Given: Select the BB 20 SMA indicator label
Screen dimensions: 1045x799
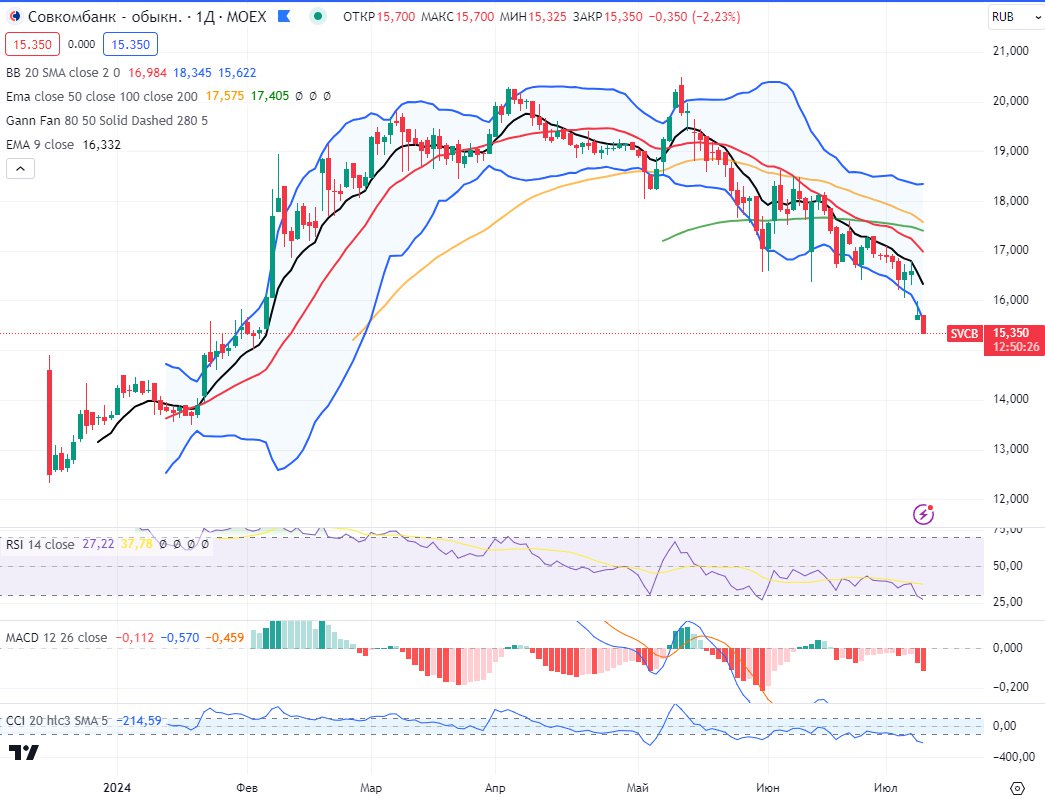Looking at the screenshot, I should (63, 73).
